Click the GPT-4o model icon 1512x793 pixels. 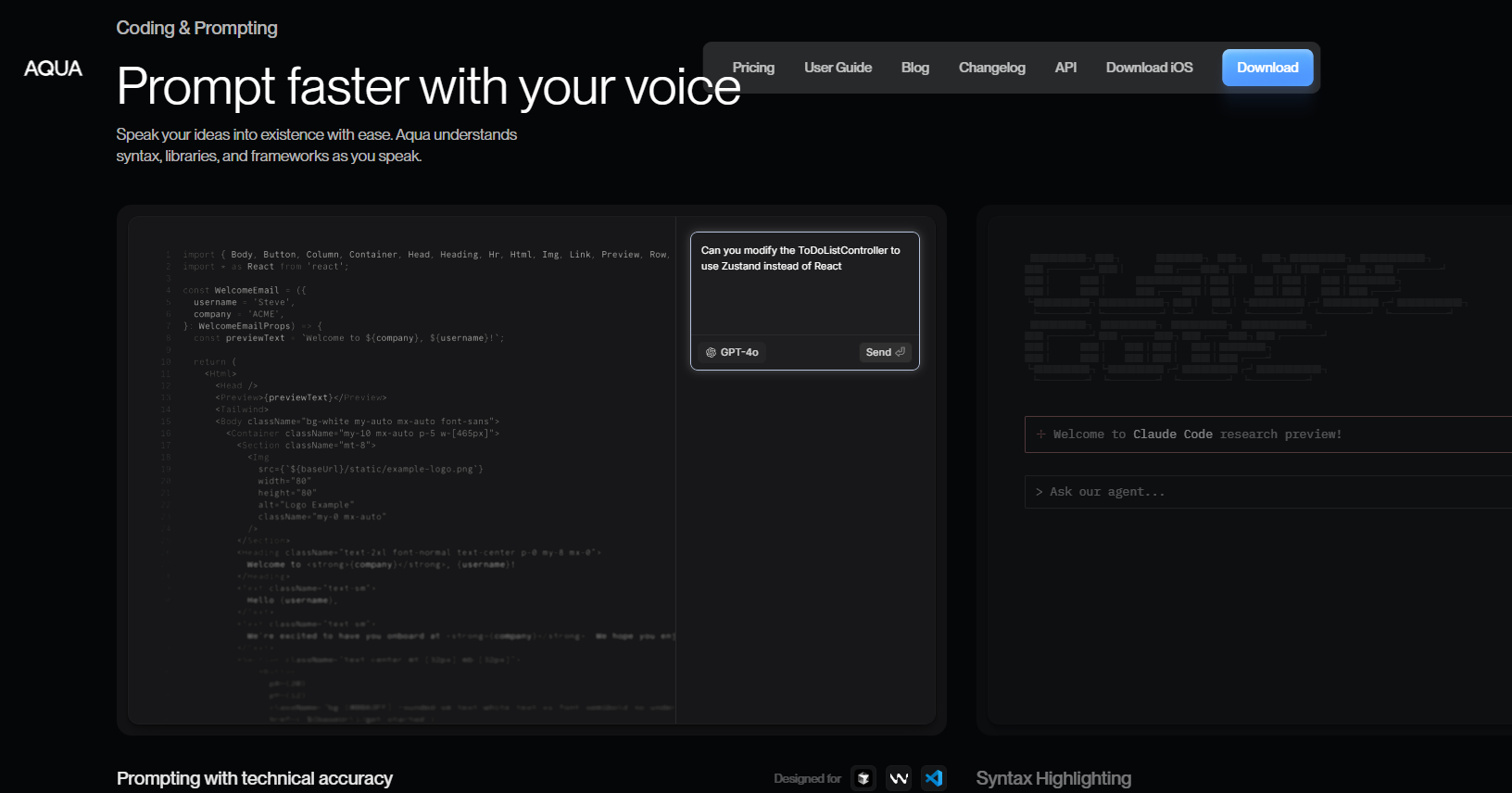point(711,352)
